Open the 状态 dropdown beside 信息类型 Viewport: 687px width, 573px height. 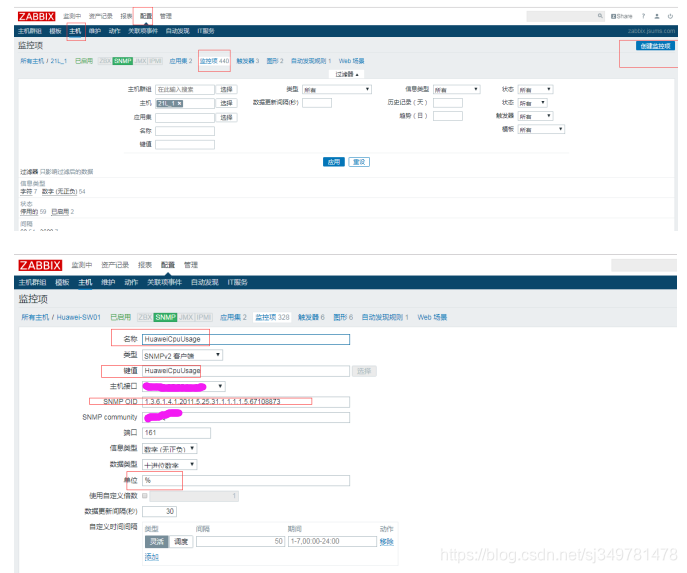pyautogui.click(x=535, y=89)
